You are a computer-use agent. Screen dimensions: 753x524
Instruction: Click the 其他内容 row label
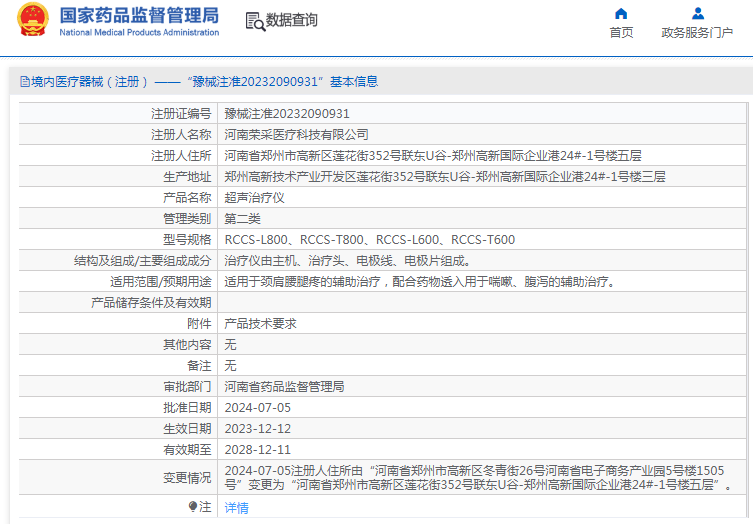tap(187, 345)
